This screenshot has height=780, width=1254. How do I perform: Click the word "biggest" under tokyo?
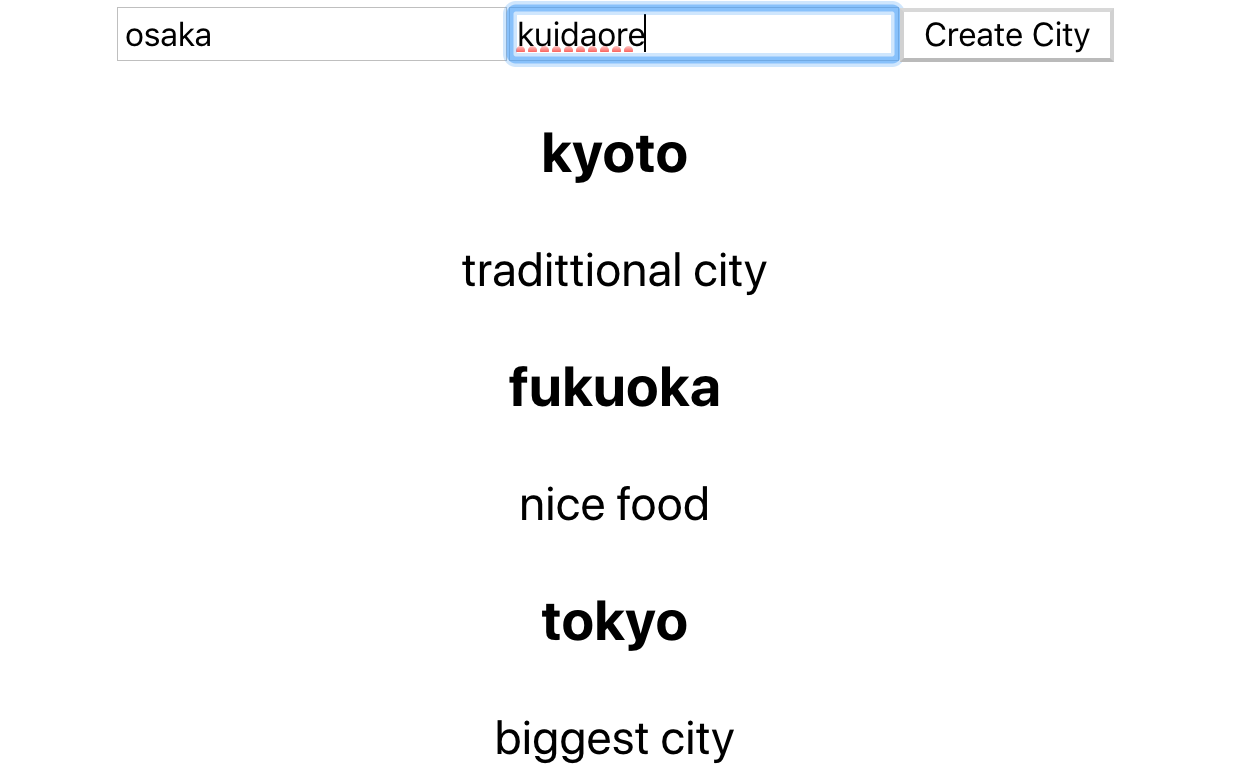point(572,739)
